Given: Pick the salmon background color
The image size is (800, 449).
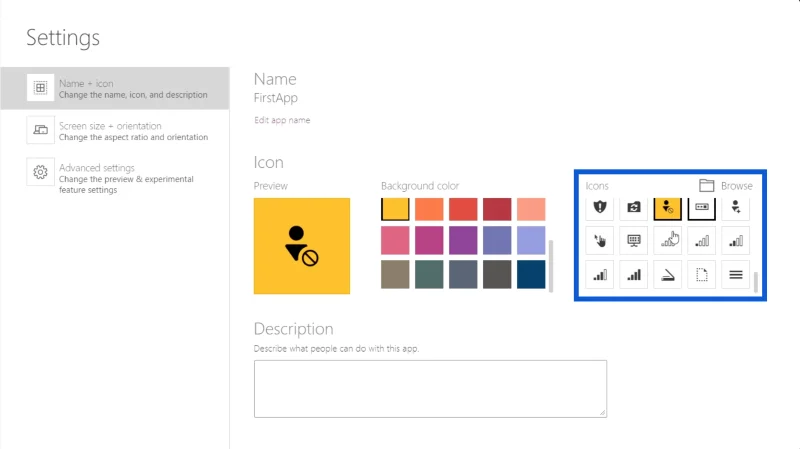Looking at the screenshot, I should point(531,209).
